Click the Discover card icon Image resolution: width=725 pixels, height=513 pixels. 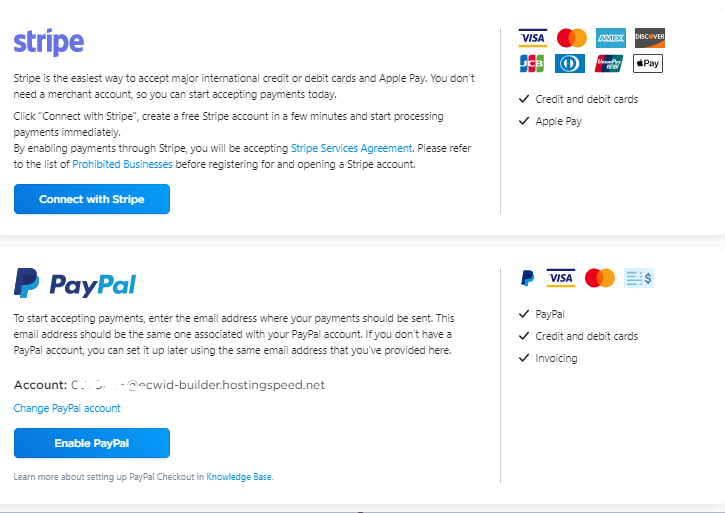(649, 38)
